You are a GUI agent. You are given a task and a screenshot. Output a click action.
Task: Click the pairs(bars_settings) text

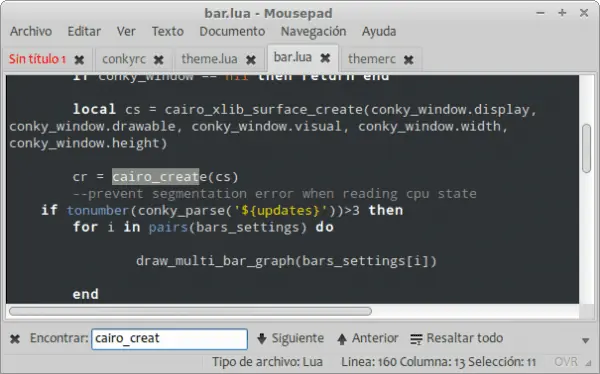coord(228,227)
